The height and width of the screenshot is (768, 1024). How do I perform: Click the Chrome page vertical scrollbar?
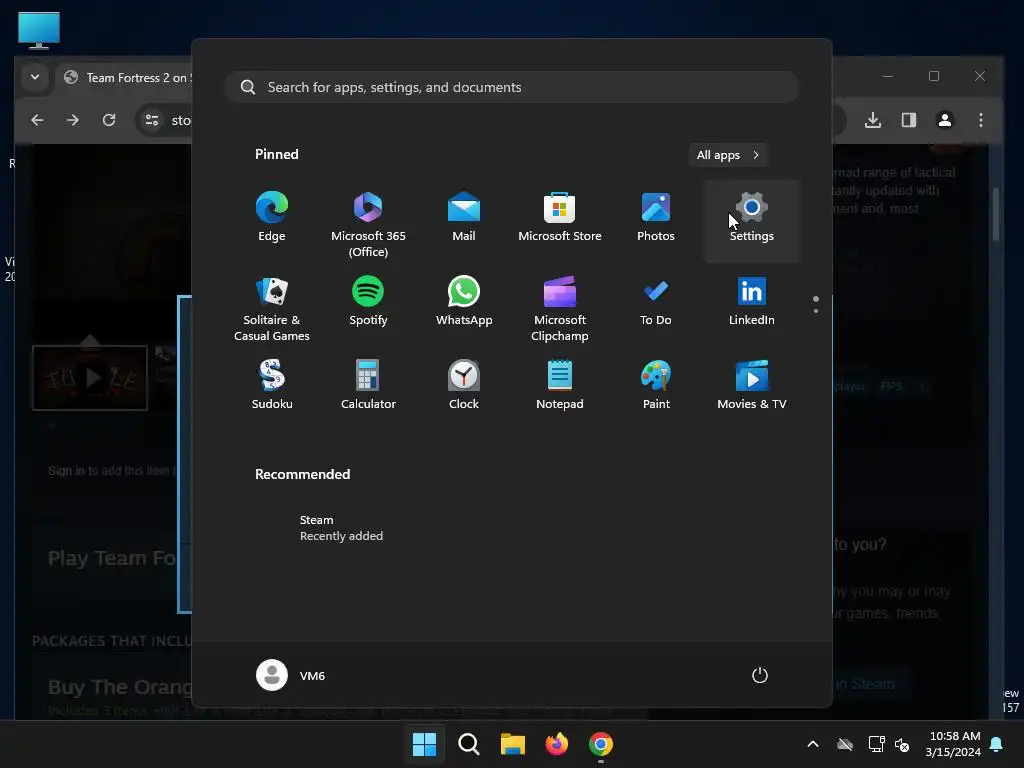996,214
